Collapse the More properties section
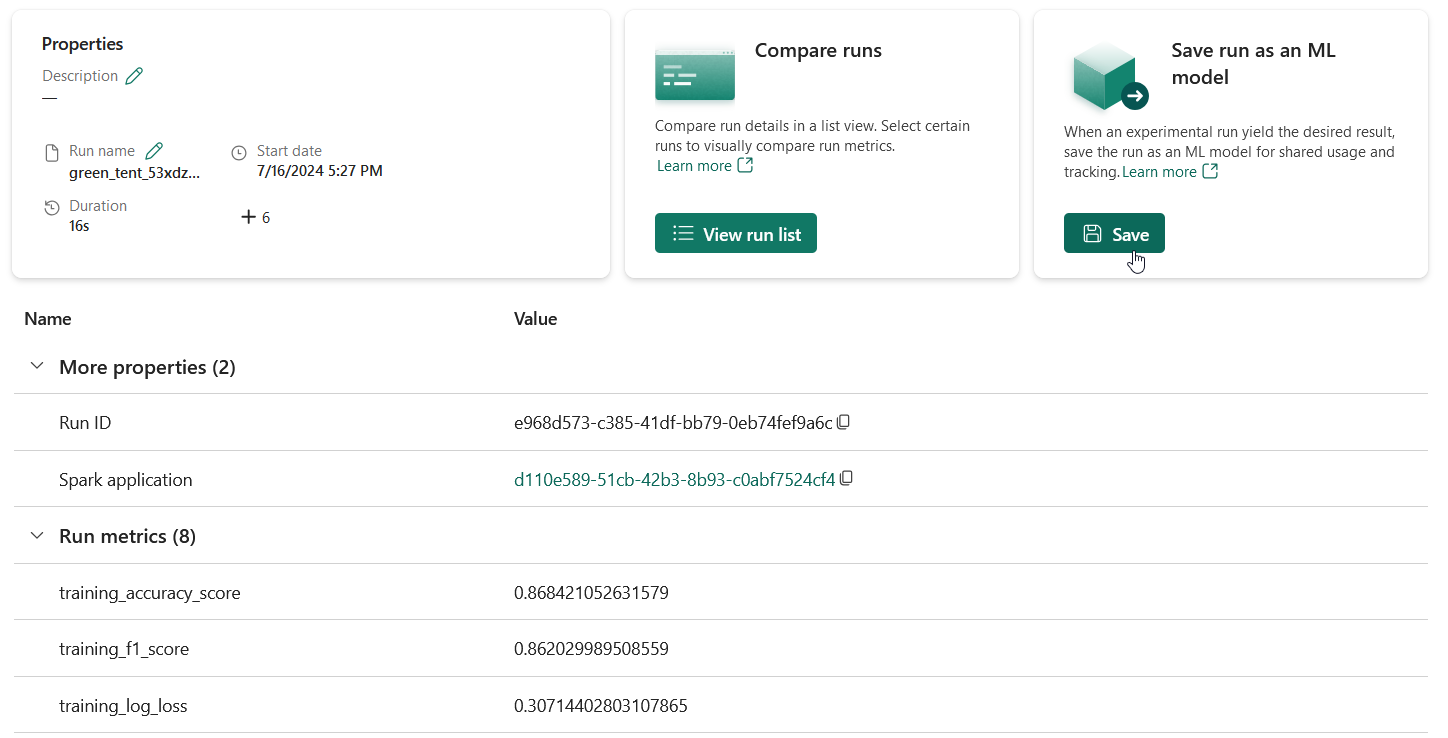 point(37,367)
